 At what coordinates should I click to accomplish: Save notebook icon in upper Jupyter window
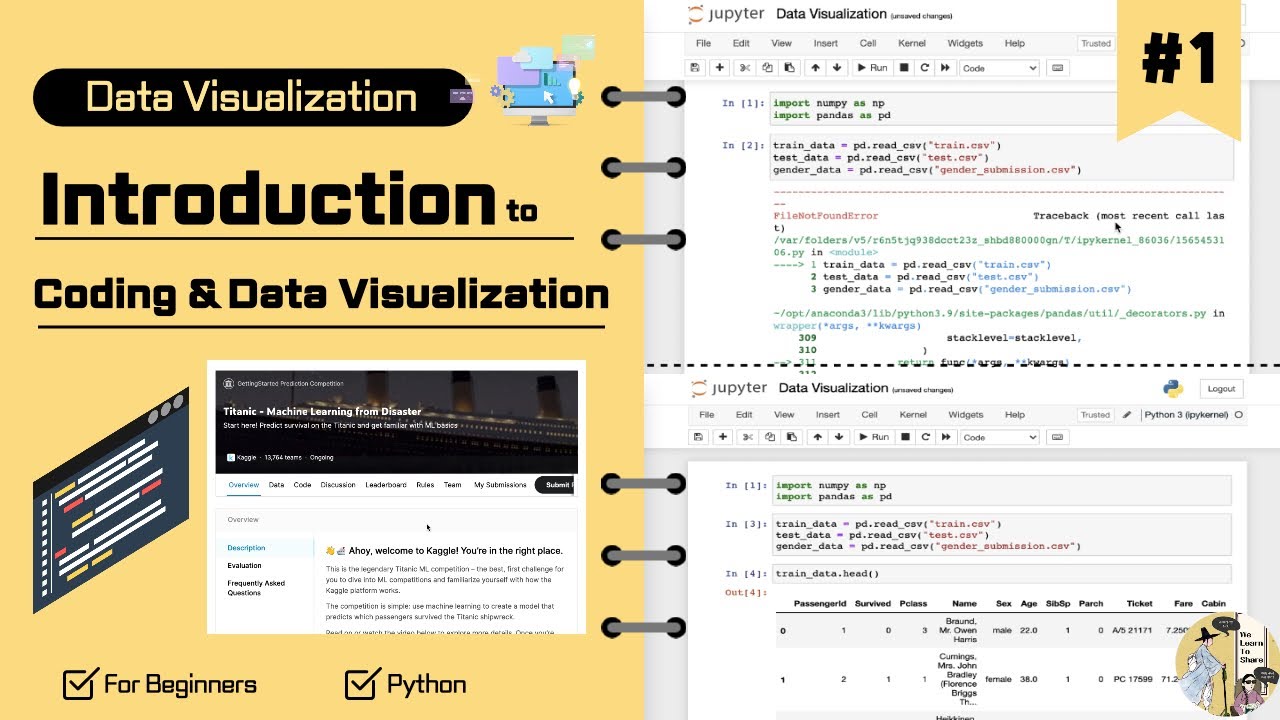695,68
